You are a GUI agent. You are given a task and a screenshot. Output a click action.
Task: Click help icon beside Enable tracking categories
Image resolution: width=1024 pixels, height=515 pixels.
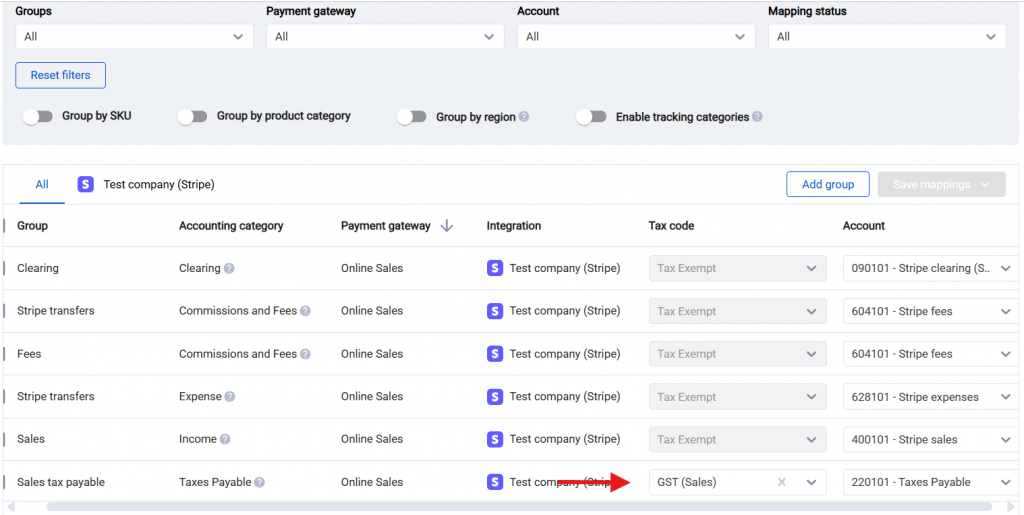[x=757, y=117]
